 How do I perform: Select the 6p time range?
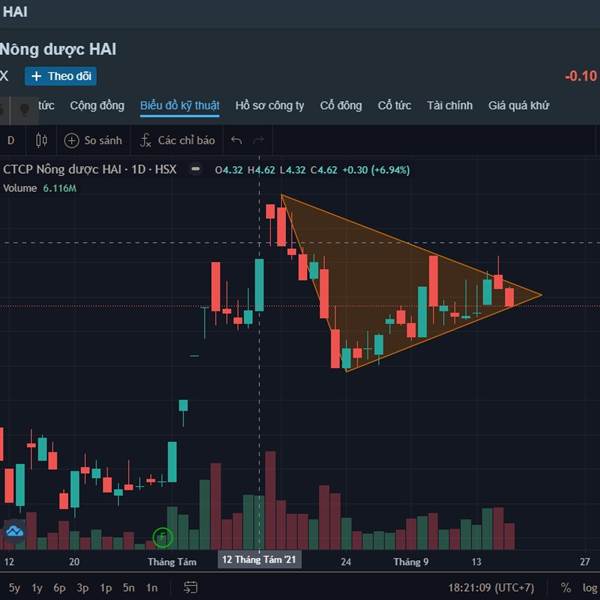59,588
